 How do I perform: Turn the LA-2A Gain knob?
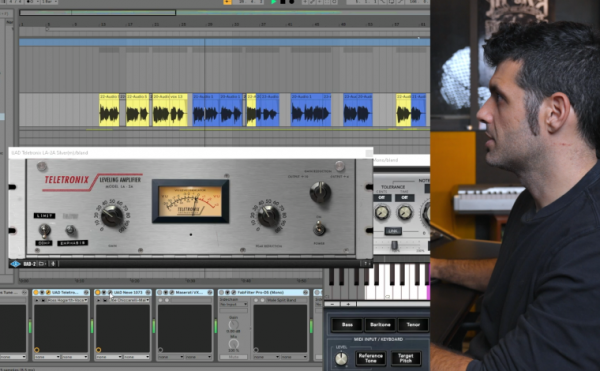112,215
